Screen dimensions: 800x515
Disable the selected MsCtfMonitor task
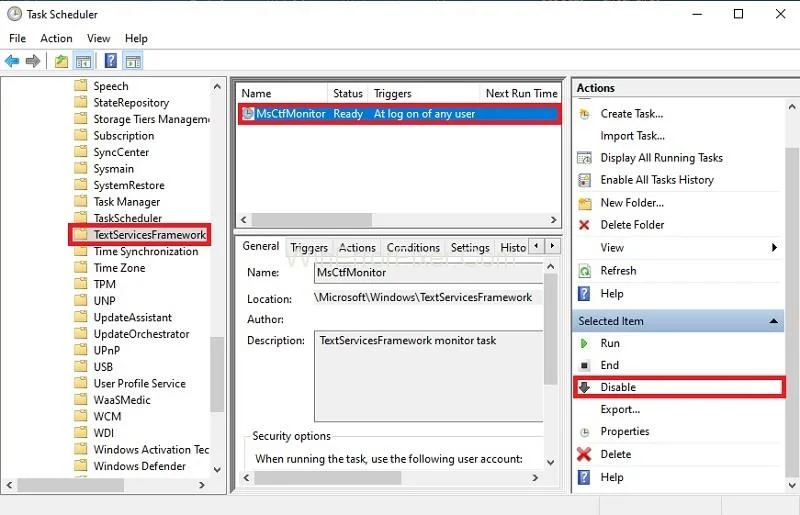tap(618, 387)
